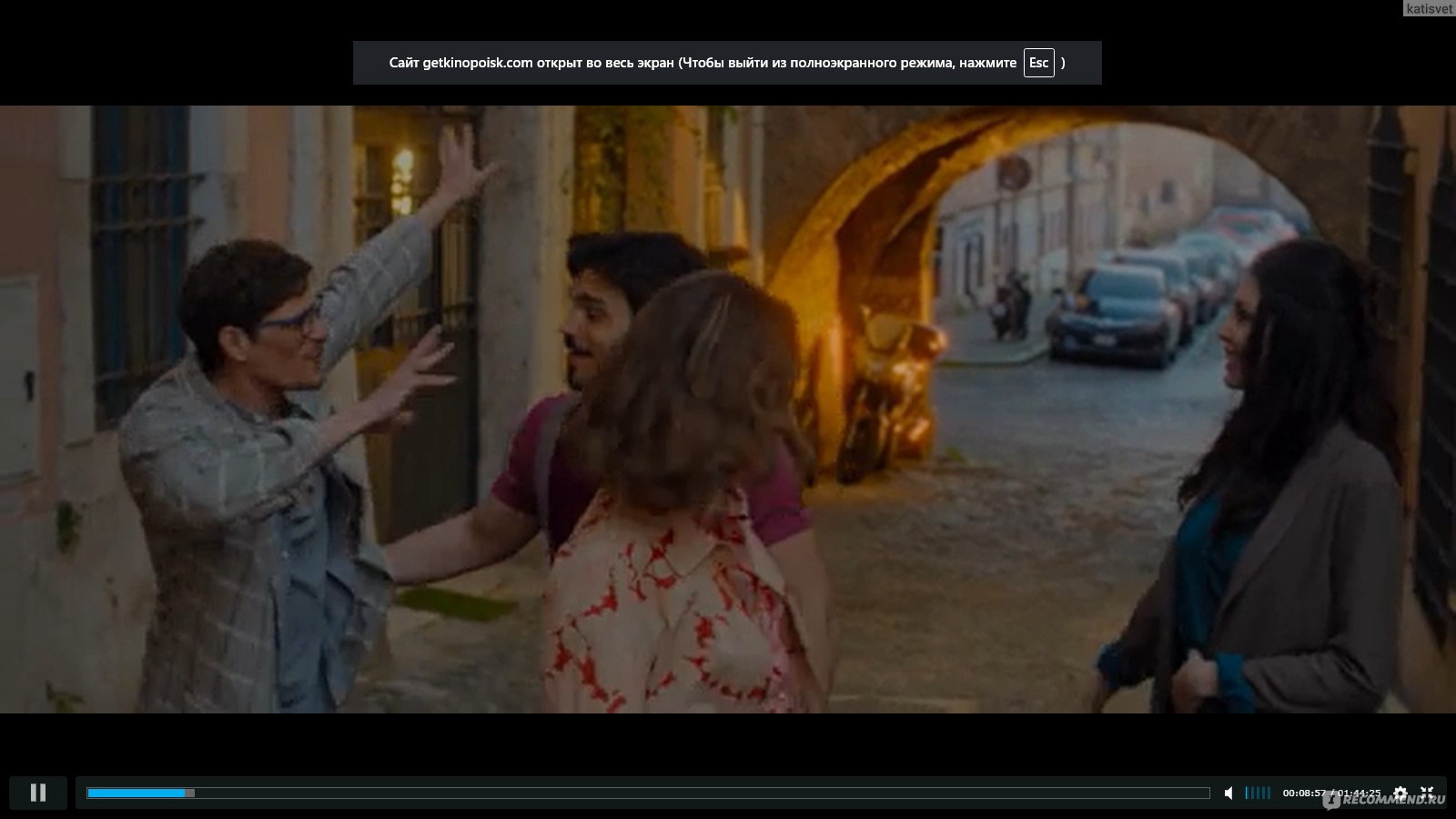The image size is (1456, 819).
Task: Click the video frame to toggle playback
Action: (728, 409)
